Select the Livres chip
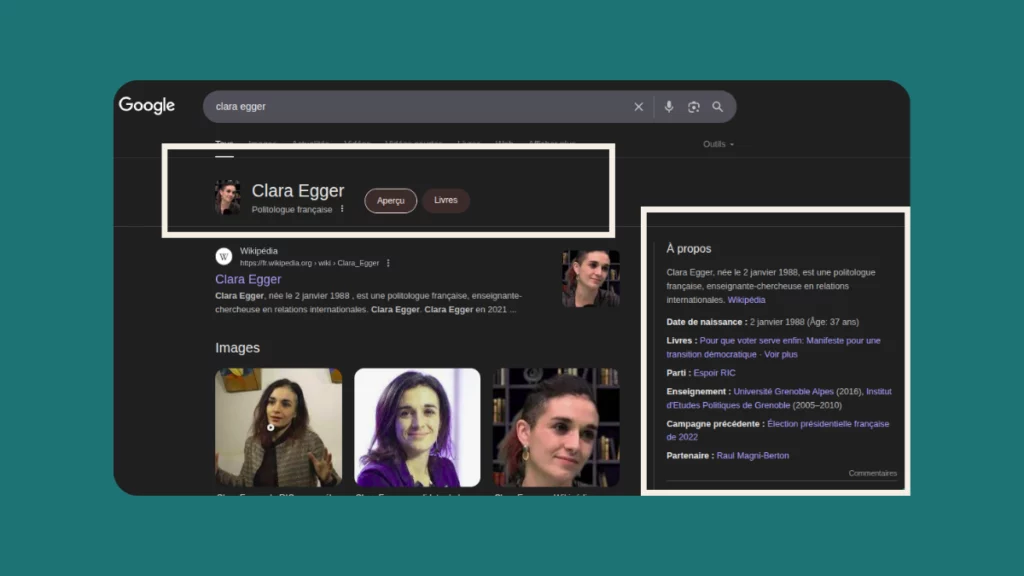Image resolution: width=1024 pixels, height=576 pixels. point(445,200)
